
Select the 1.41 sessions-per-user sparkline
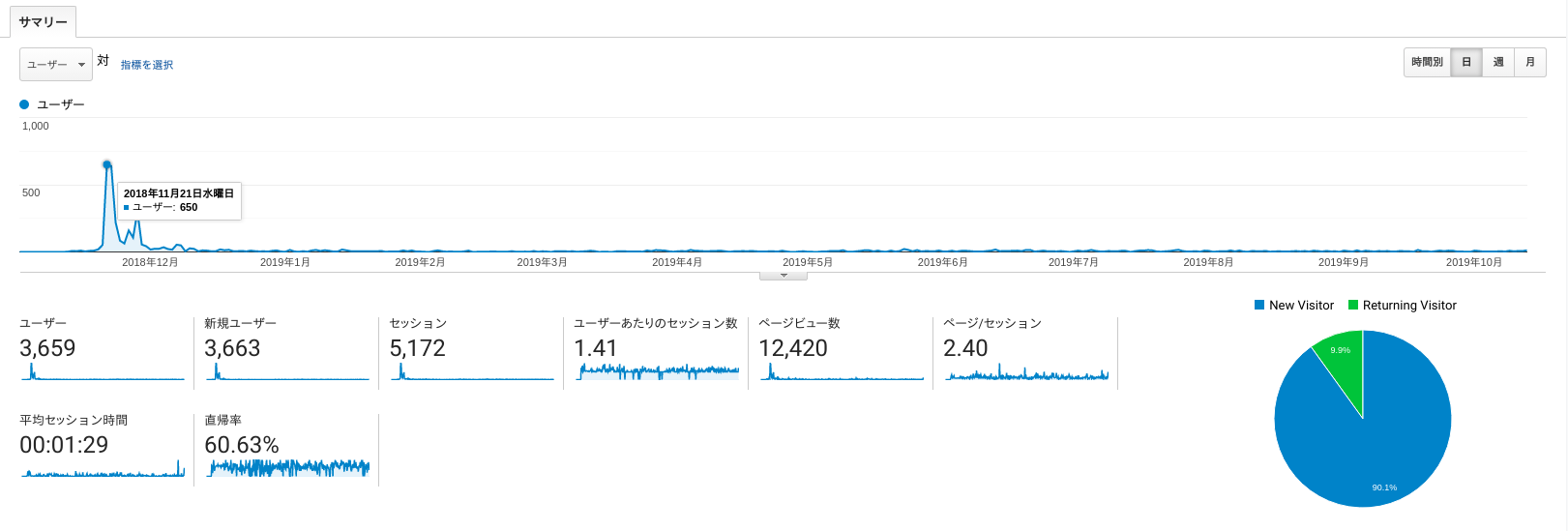point(658,371)
